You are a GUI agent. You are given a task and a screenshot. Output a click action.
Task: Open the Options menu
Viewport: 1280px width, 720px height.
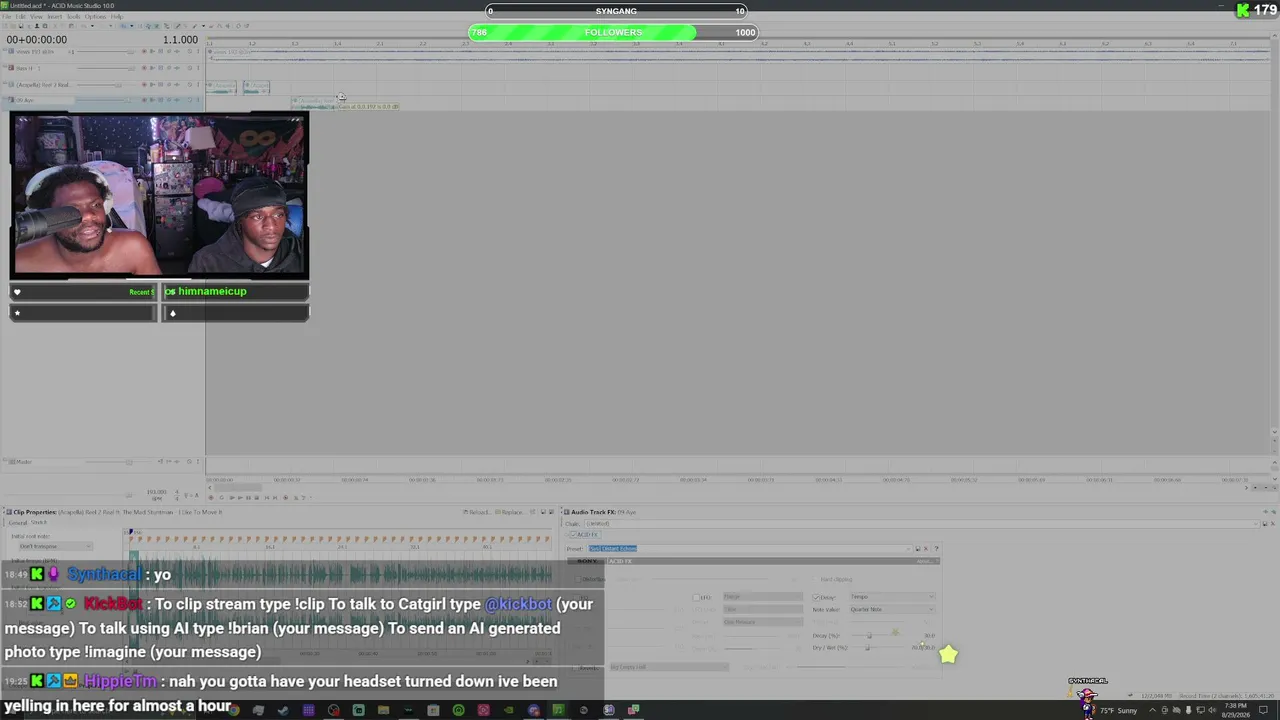[x=95, y=17]
